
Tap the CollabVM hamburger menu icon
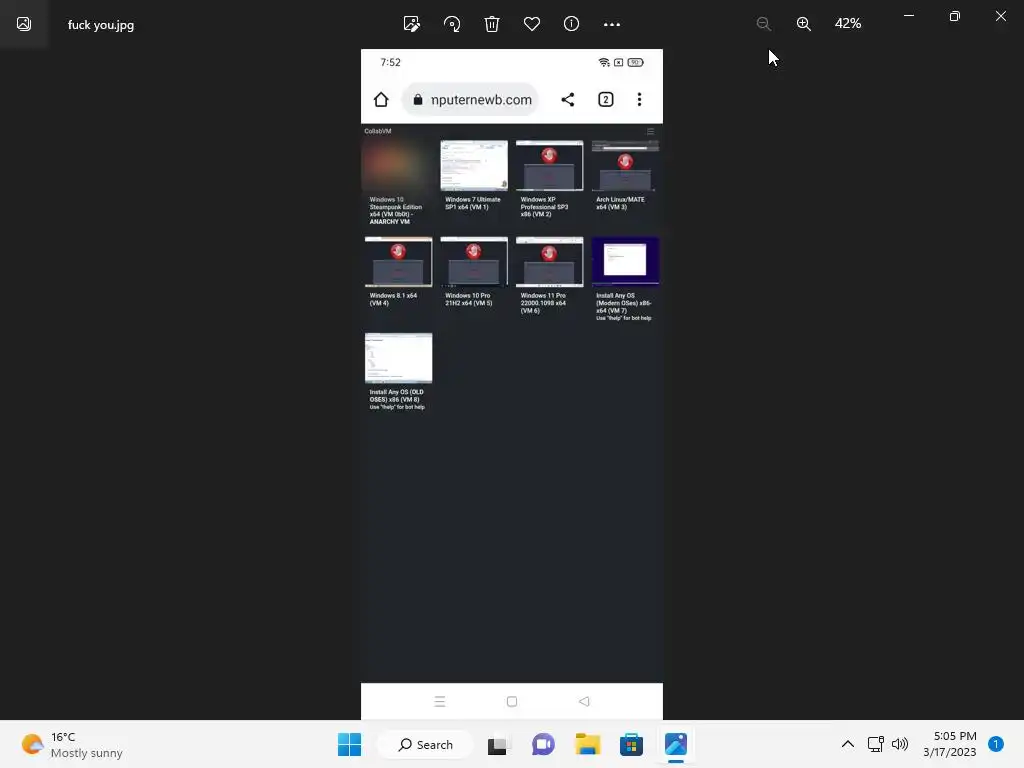tap(650, 131)
